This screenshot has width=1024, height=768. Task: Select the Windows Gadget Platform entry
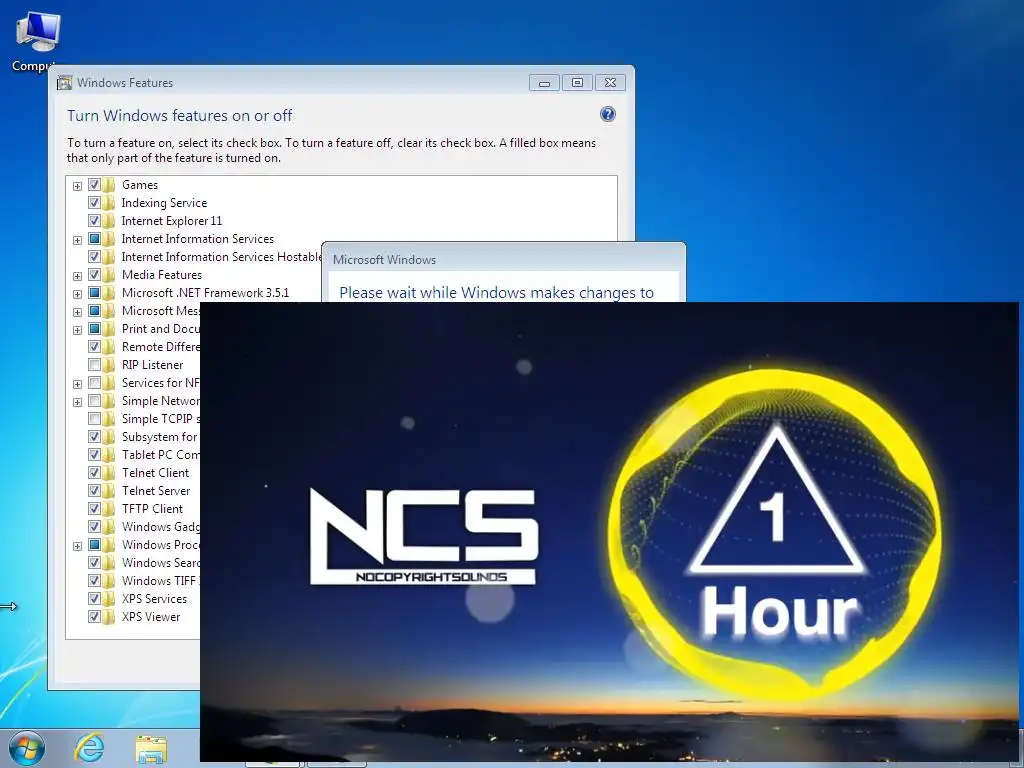point(160,526)
